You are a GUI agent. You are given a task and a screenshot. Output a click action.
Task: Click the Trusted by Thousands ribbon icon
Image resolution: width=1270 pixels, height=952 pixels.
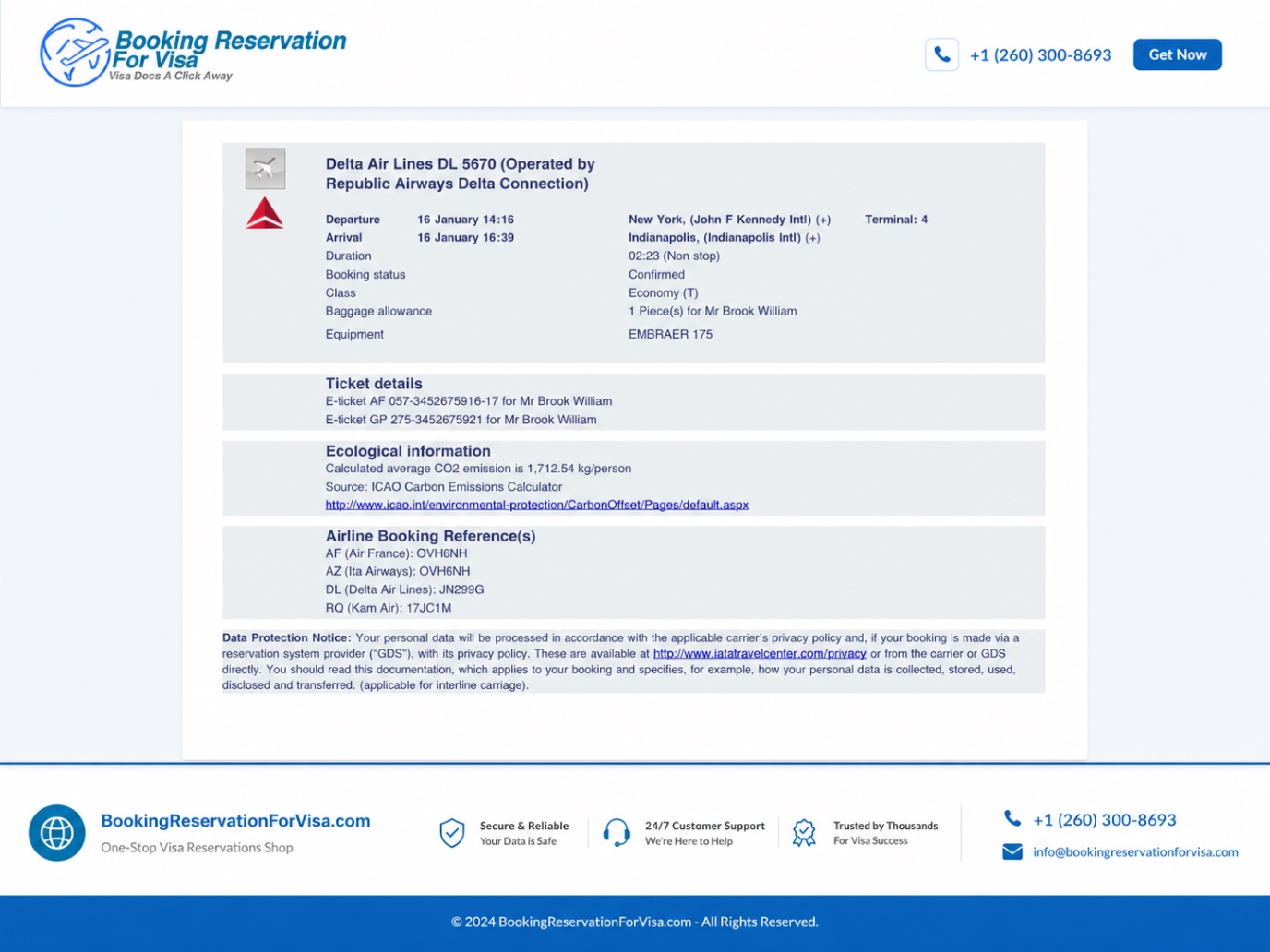804,833
